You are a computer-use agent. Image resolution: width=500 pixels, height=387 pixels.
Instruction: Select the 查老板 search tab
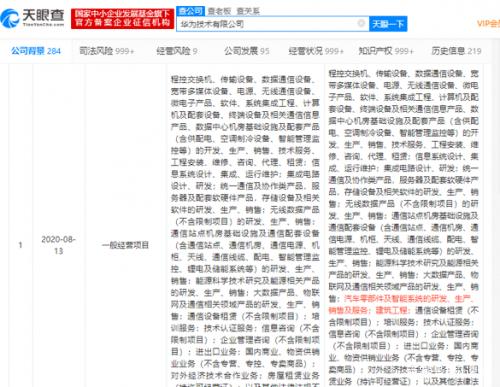(x=219, y=11)
